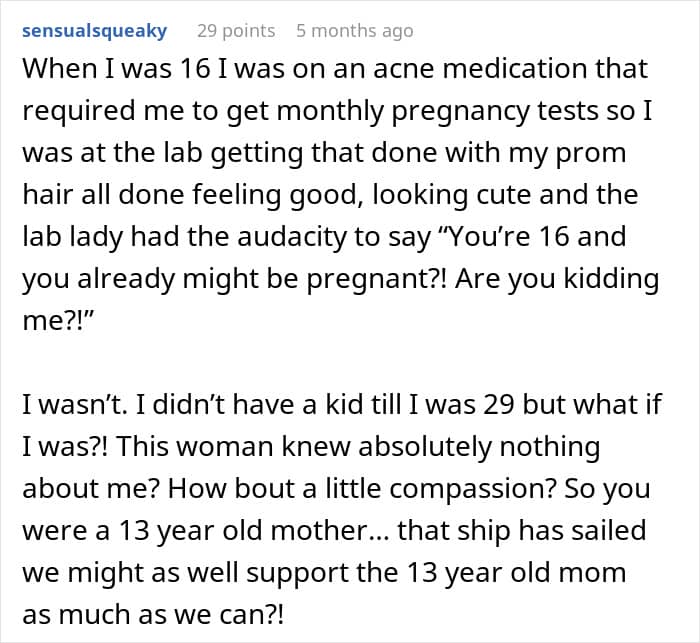Click the word 'audacity' in the comment

(292, 237)
